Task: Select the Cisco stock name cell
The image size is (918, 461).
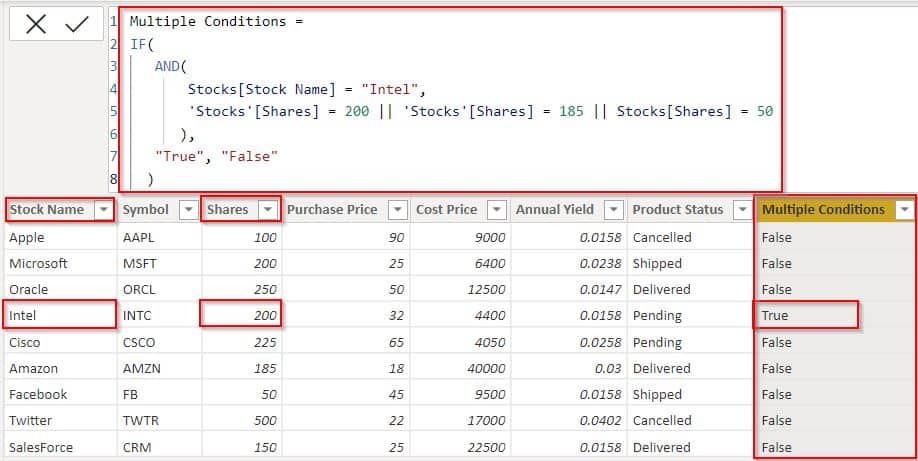Action: [60, 342]
